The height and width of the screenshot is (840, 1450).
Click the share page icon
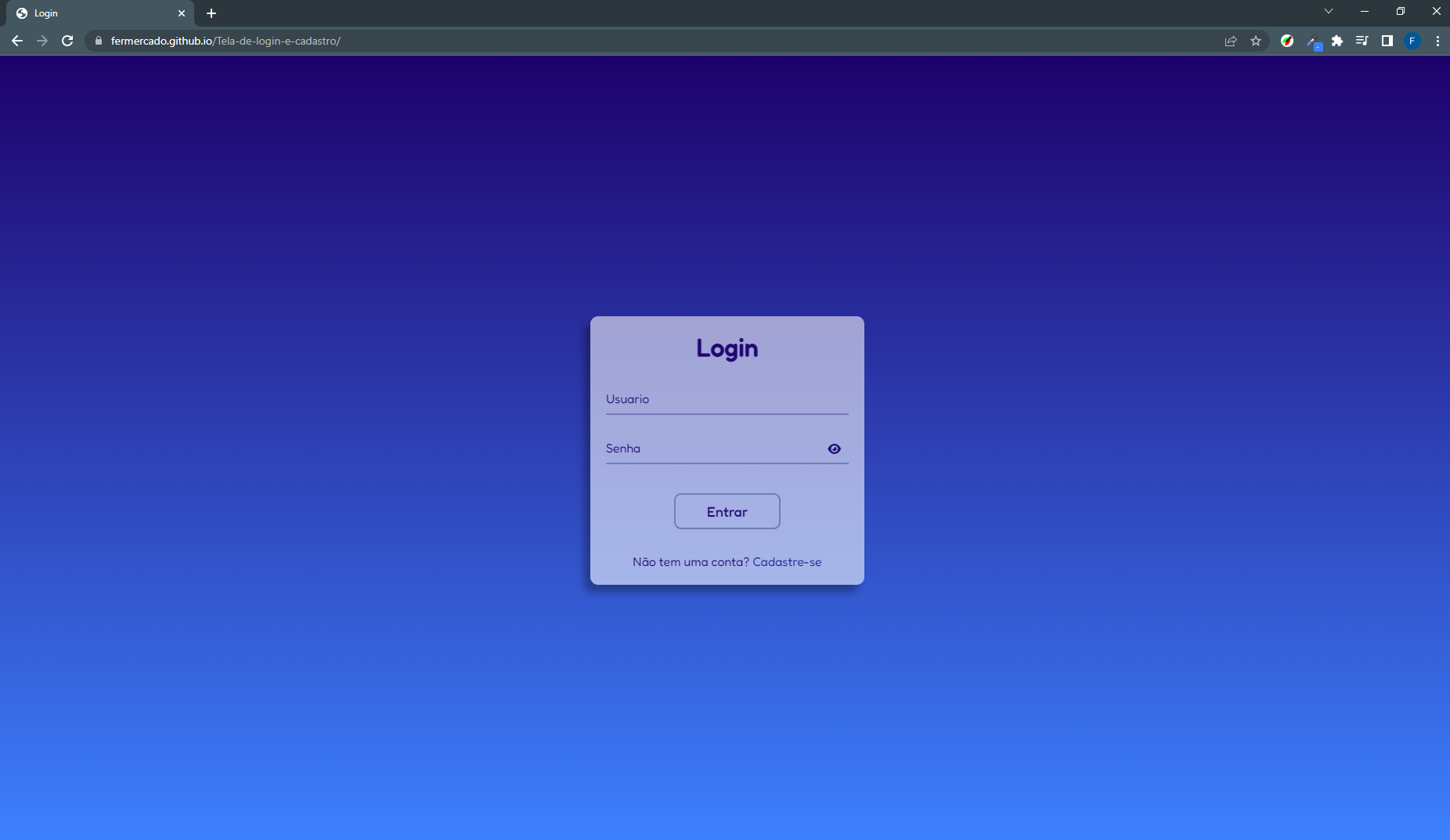1231,41
